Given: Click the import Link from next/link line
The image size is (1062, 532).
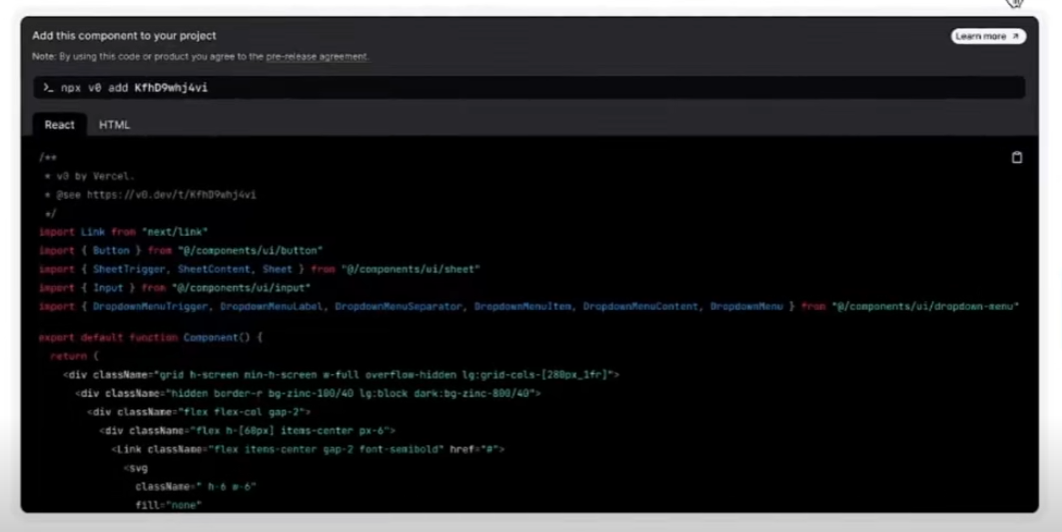Looking at the screenshot, I should 123,232.
